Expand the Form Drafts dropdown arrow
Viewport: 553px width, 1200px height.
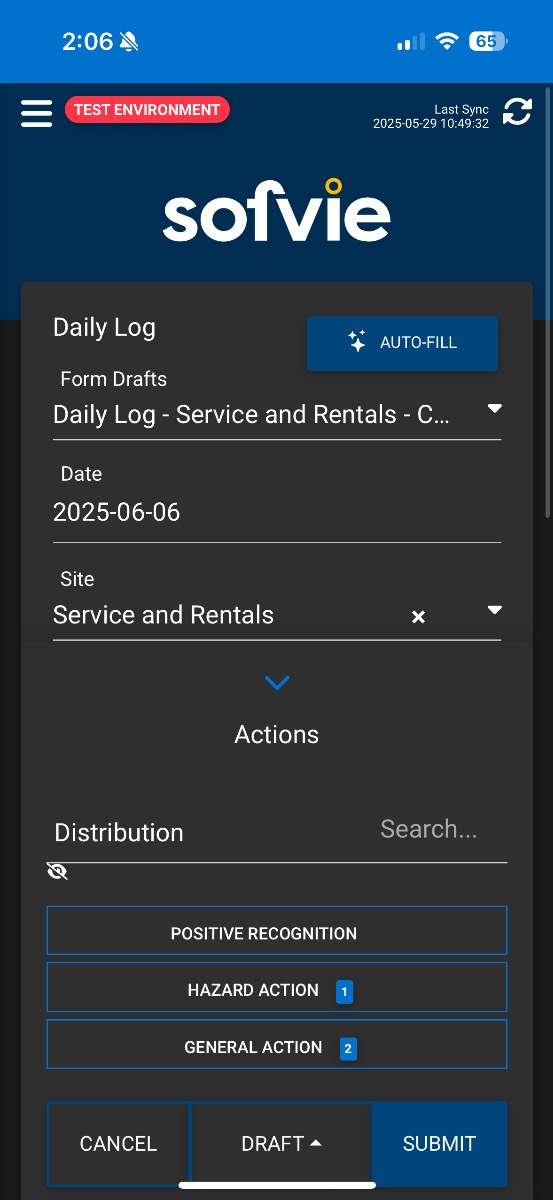(x=494, y=409)
